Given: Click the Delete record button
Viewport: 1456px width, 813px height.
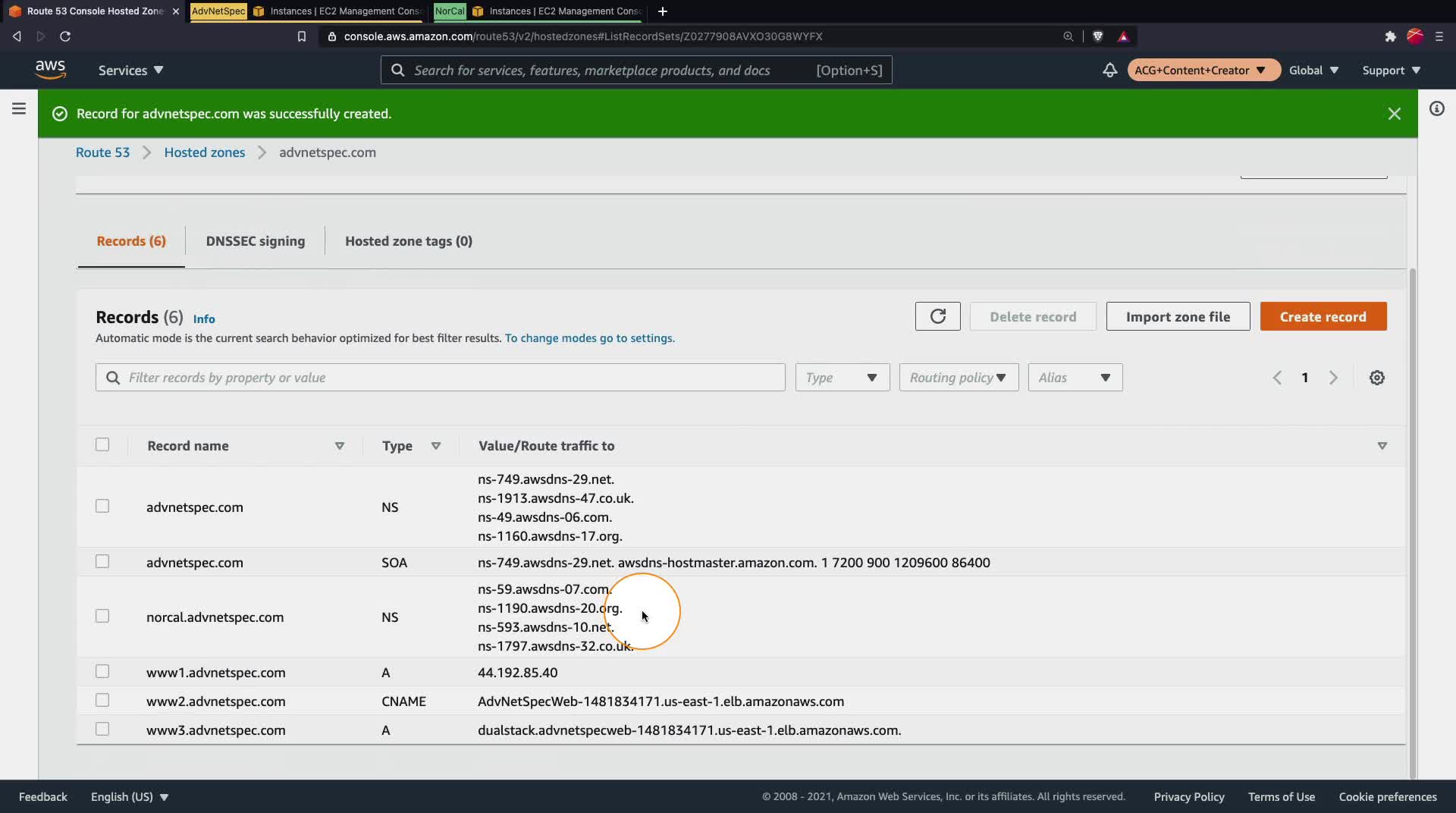Looking at the screenshot, I should [x=1033, y=316].
